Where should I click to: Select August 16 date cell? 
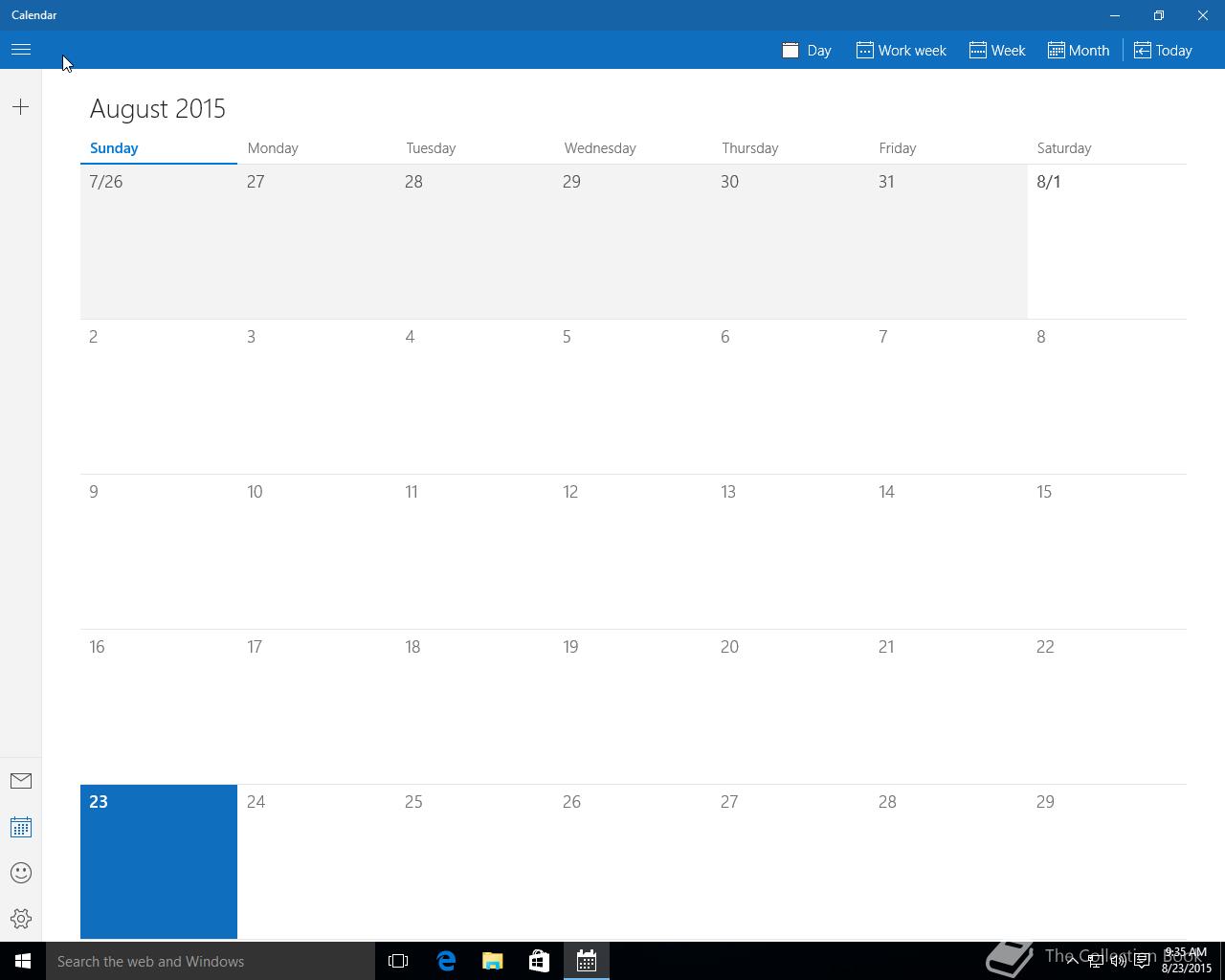[159, 706]
